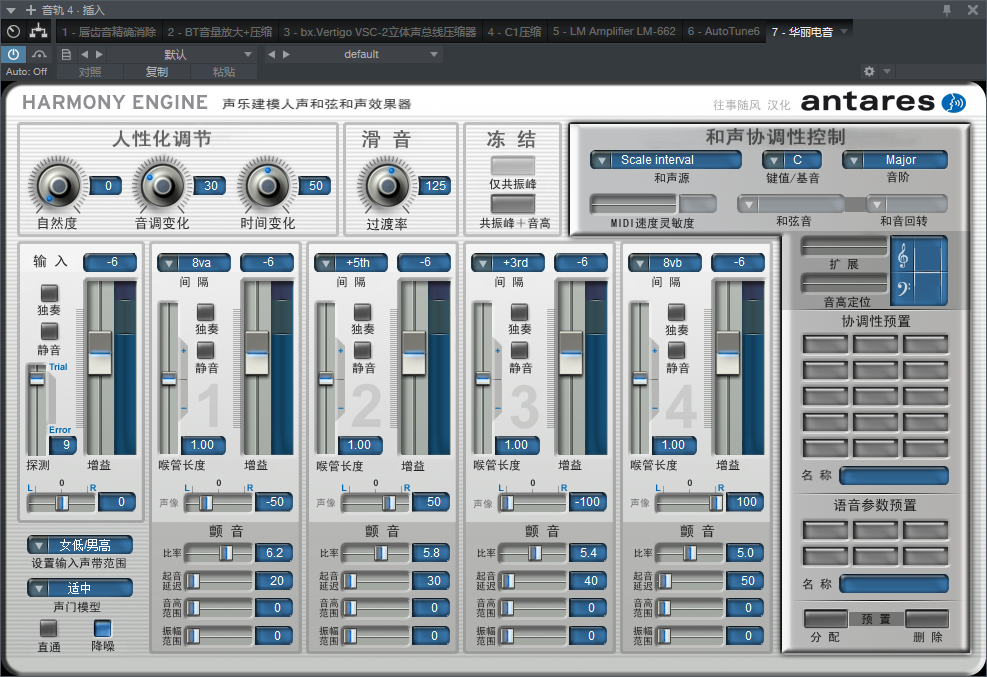This screenshot has height=677, width=987.
Task: Adjust the 过渡率 glide knob
Action: (x=386, y=186)
